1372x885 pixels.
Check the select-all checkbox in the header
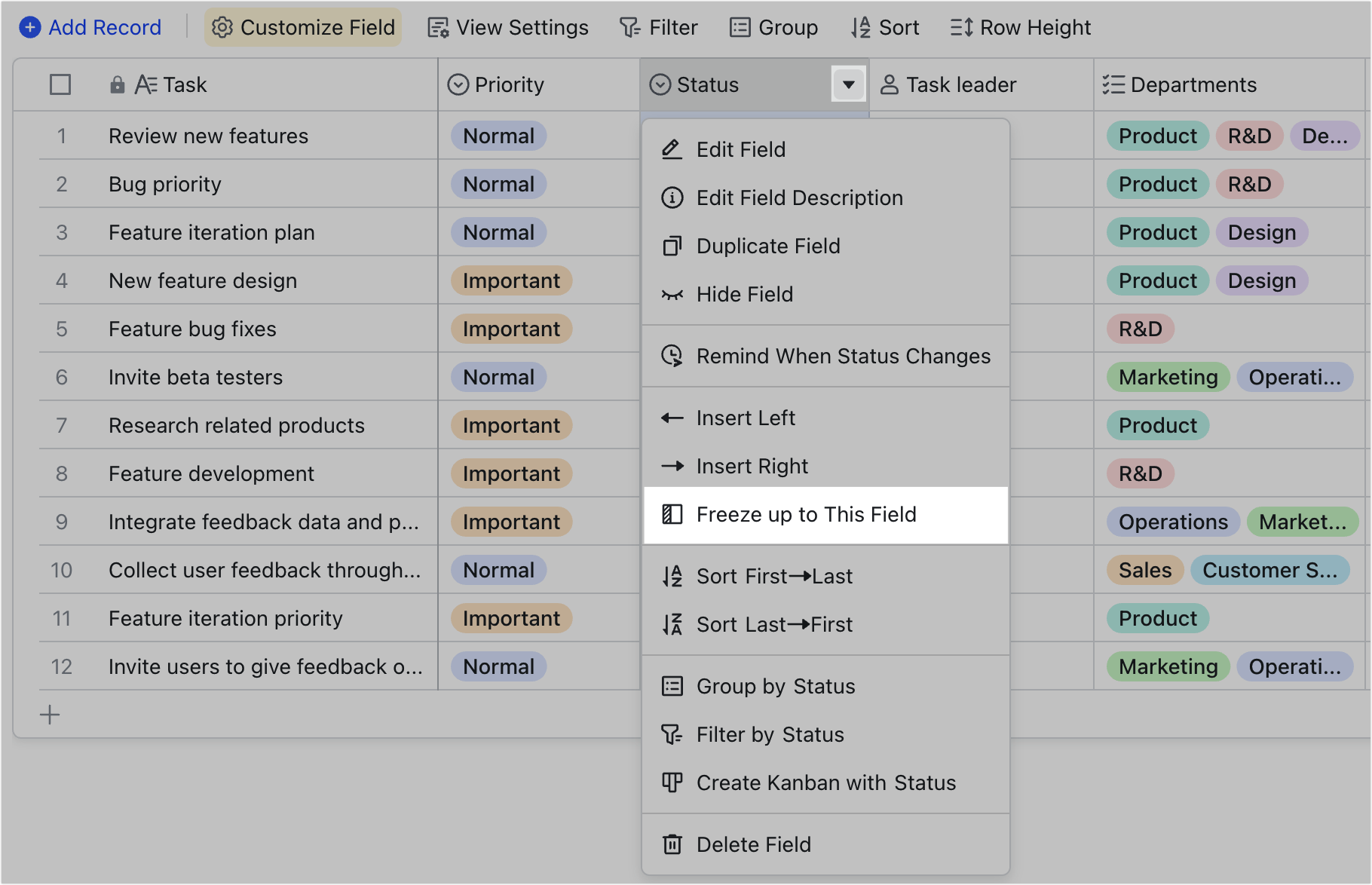click(x=60, y=84)
